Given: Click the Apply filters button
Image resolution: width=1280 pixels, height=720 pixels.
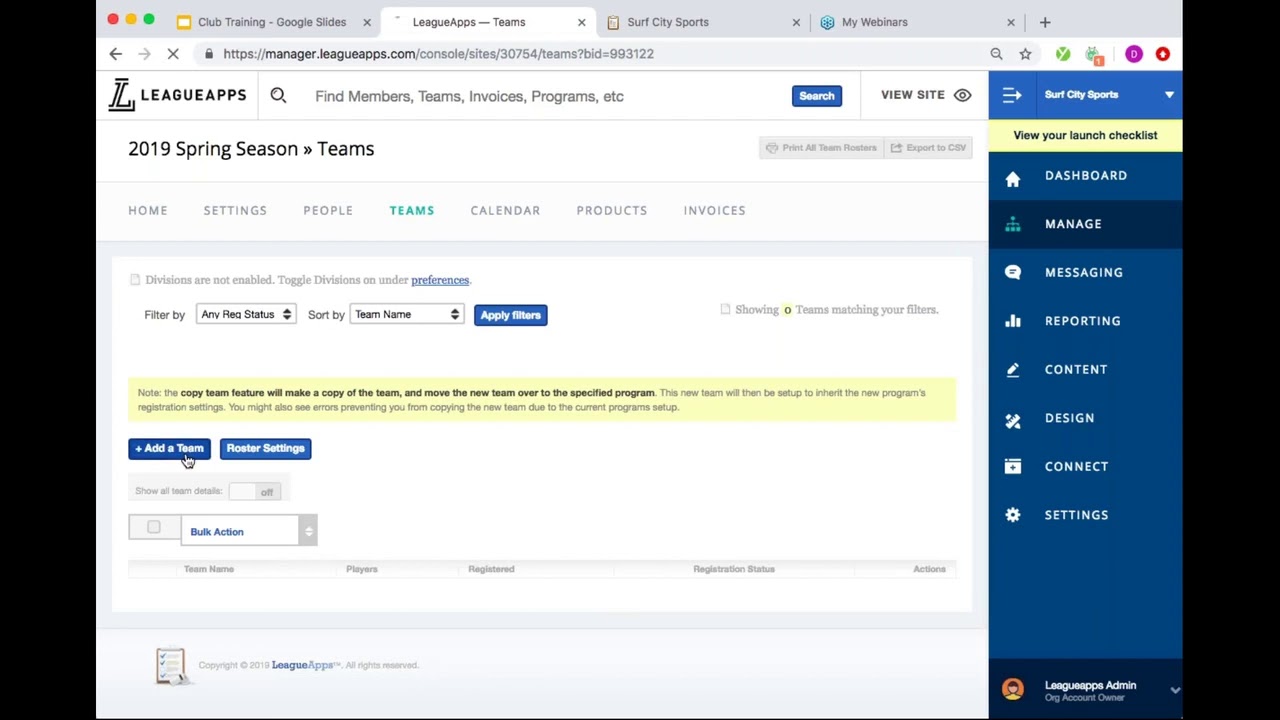Looking at the screenshot, I should pyautogui.click(x=510, y=315).
